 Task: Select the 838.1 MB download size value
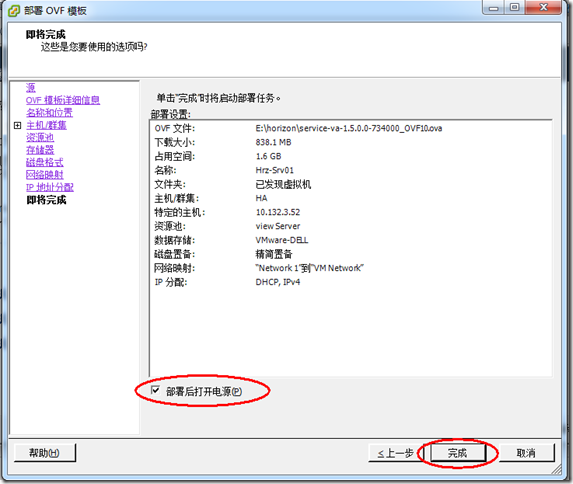pos(273,142)
